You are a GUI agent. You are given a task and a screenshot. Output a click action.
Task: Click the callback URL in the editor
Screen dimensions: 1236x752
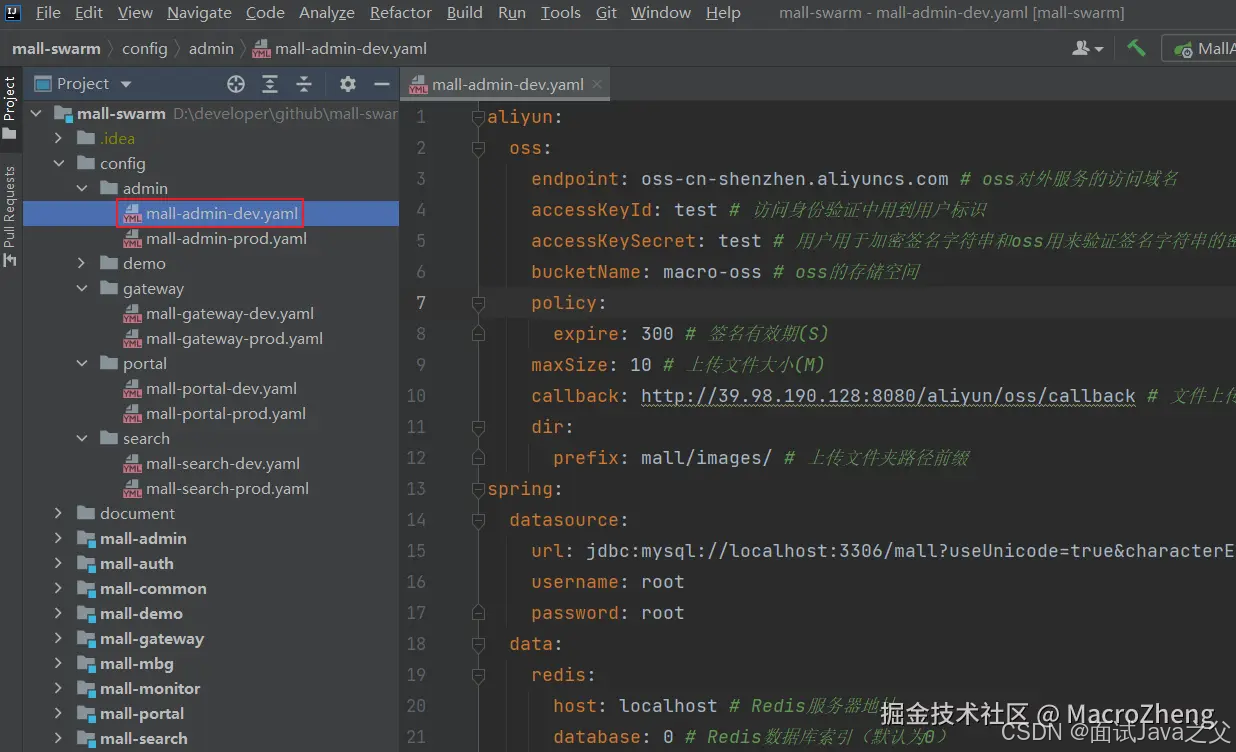coord(888,396)
